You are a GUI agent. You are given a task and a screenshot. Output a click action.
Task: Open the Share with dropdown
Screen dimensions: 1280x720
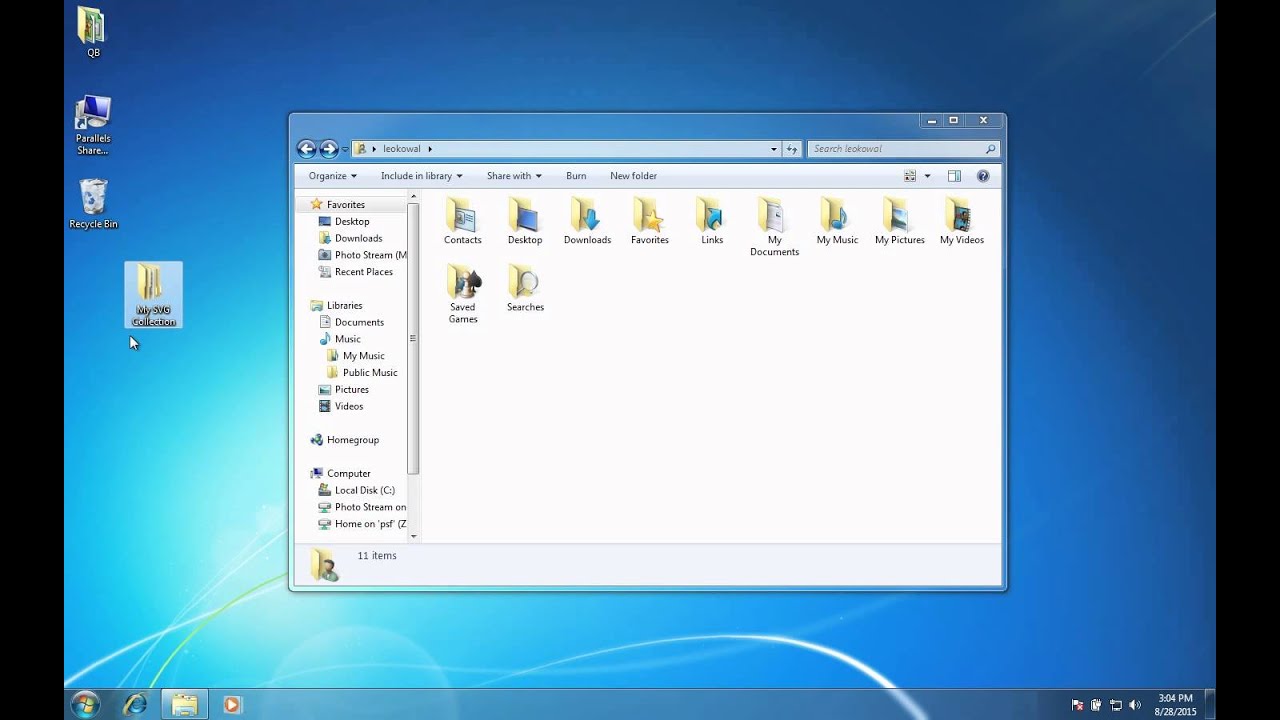coord(514,176)
